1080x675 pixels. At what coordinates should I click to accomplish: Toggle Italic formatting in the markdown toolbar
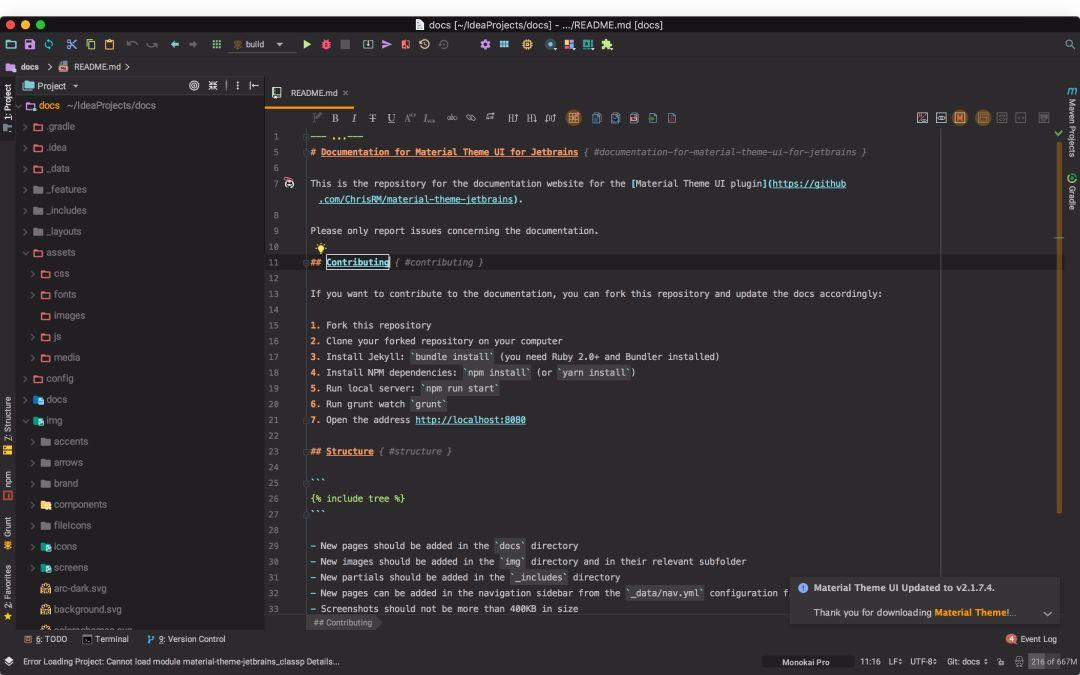354,118
